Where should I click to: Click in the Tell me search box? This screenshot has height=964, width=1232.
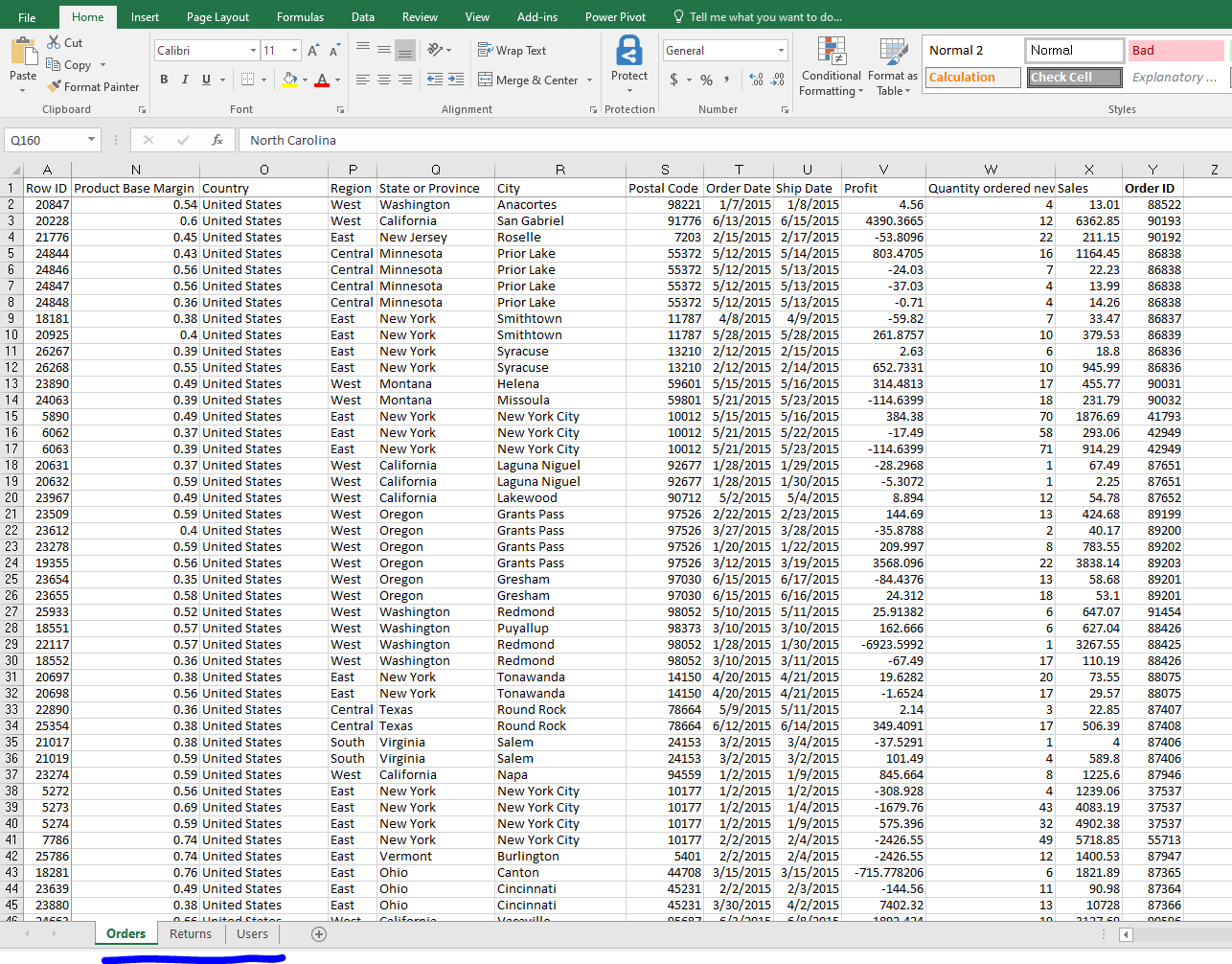(x=758, y=17)
